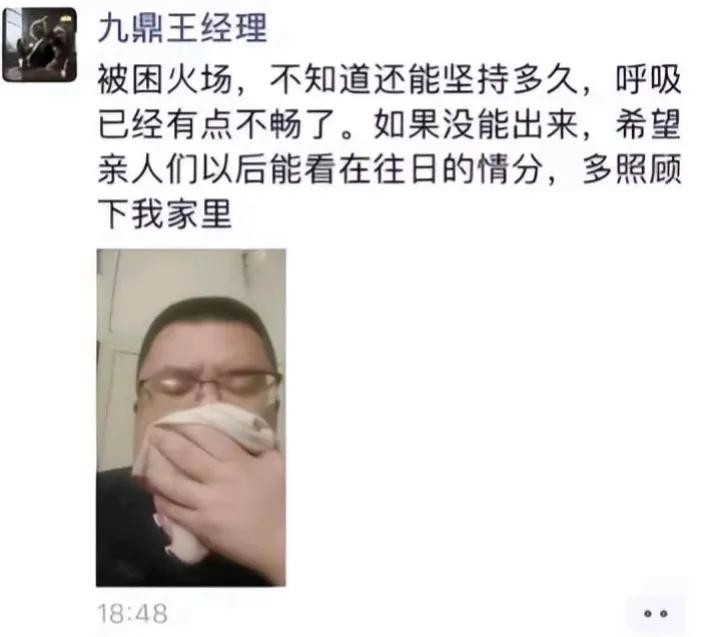Open the two-dot comment and like menu

click(656, 613)
